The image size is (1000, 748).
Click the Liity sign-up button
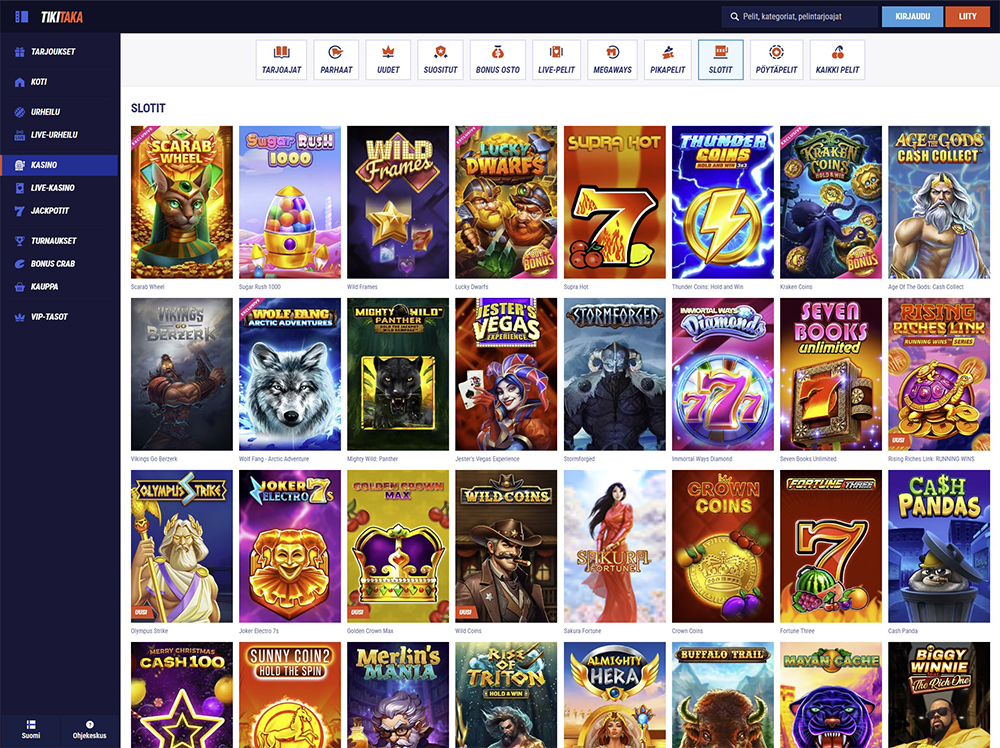pyautogui.click(x=967, y=17)
